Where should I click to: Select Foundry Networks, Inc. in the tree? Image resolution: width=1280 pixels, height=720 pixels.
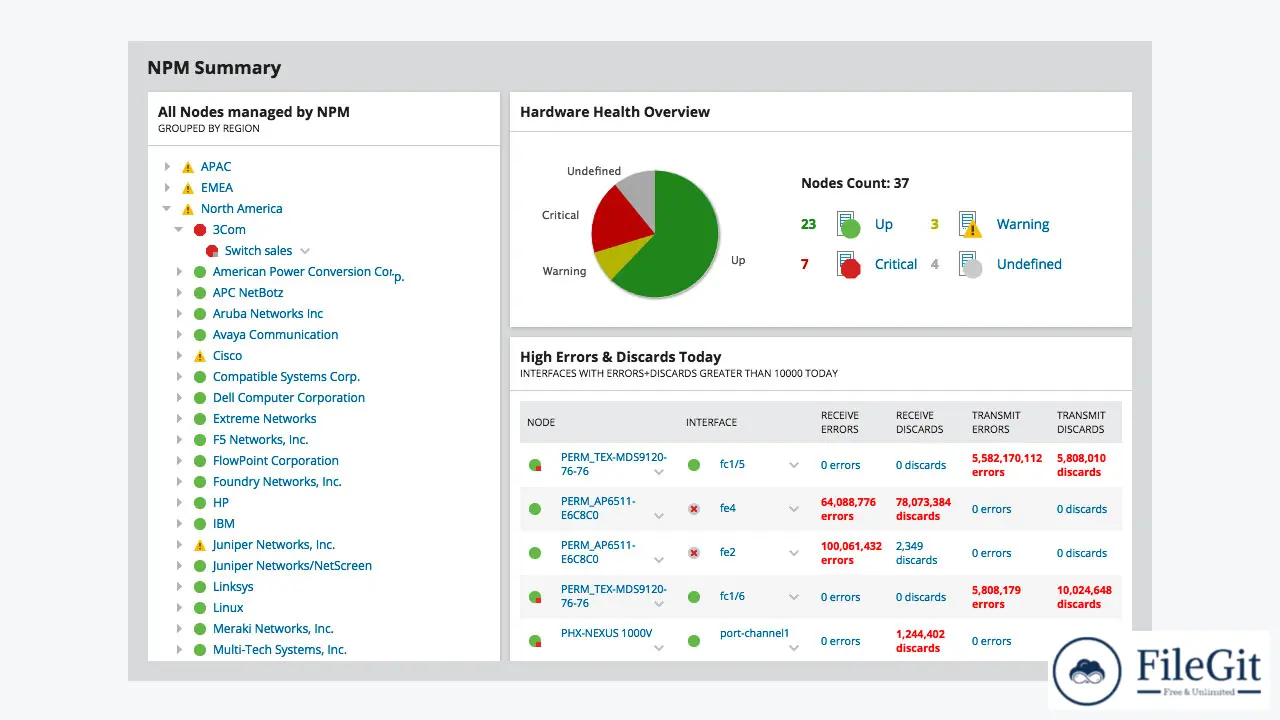[x=277, y=482]
